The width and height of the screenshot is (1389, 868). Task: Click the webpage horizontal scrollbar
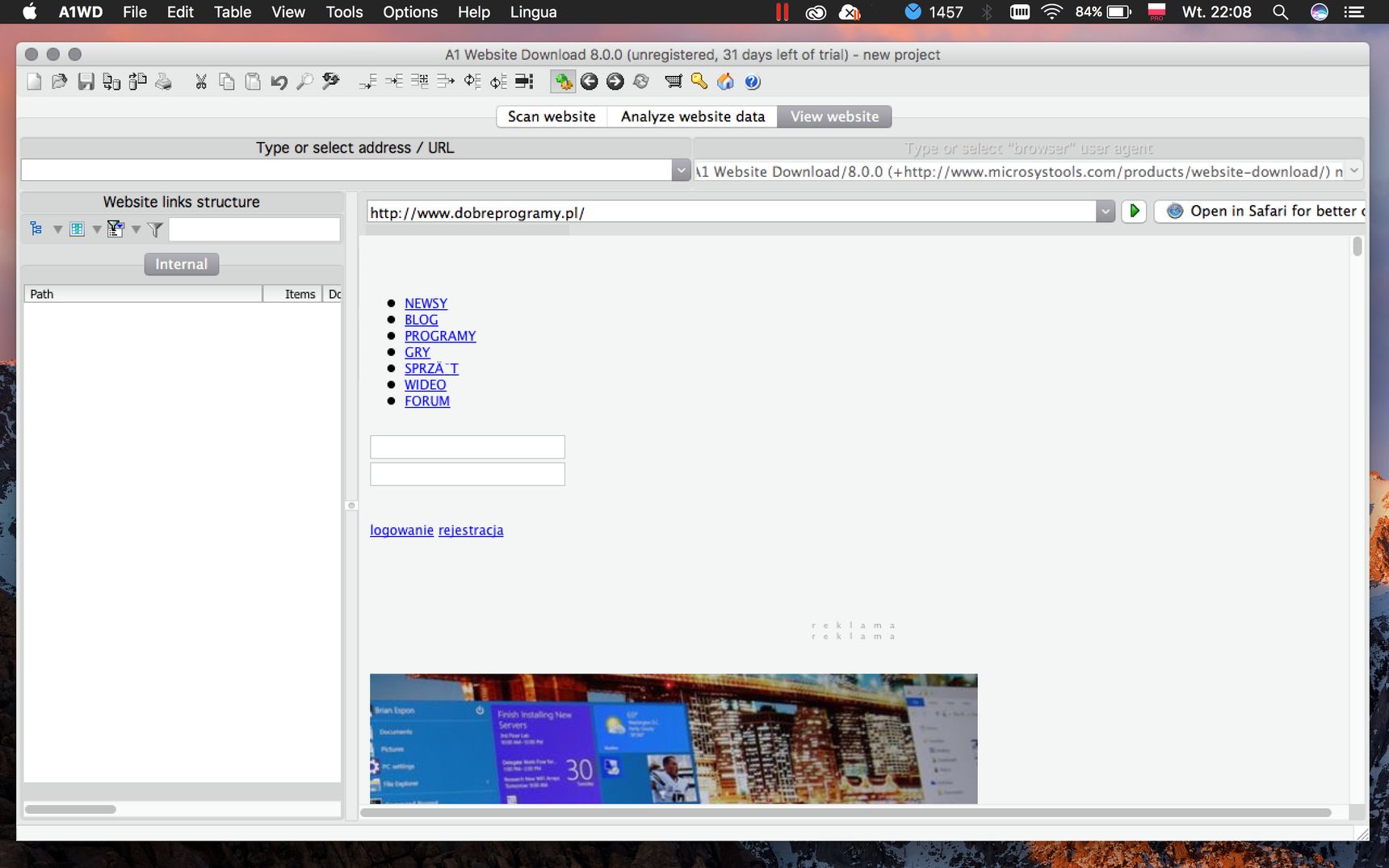[x=846, y=812]
